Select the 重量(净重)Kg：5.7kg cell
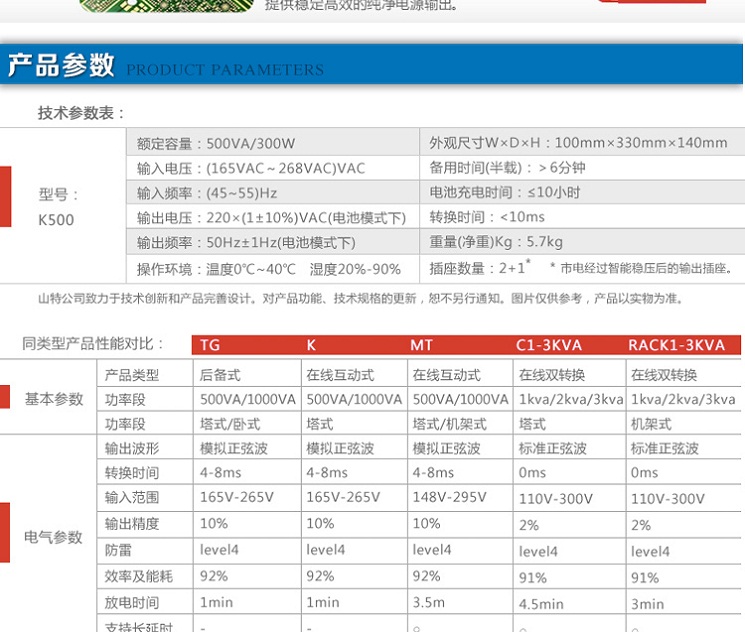Viewport: 745px width, 632px height. click(x=583, y=242)
